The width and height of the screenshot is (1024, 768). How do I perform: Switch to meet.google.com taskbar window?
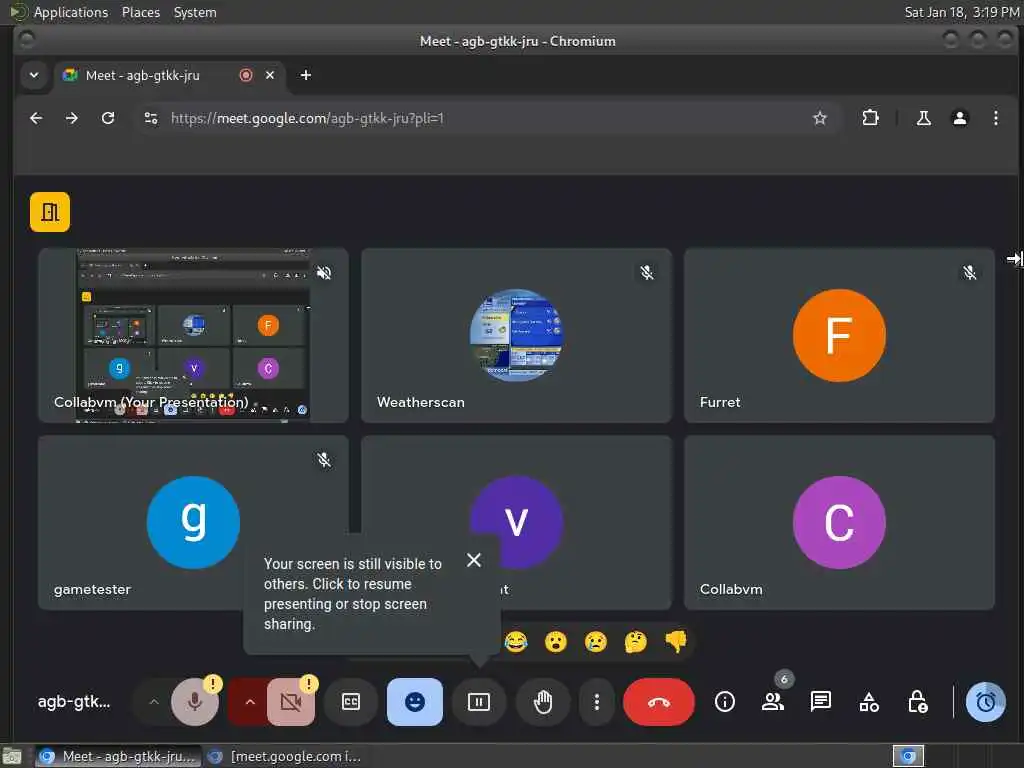point(283,756)
